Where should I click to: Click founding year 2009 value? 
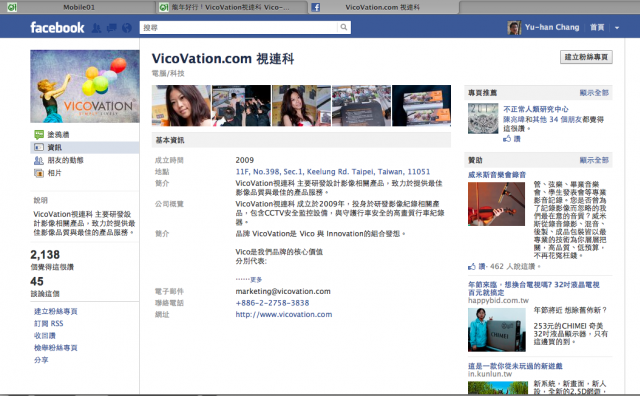tap(244, 160)
